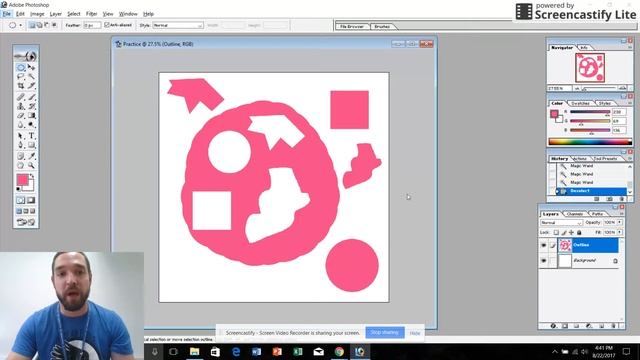Select the Type tool in toolbox
The image size is (640, 360).
coord(31,136)
